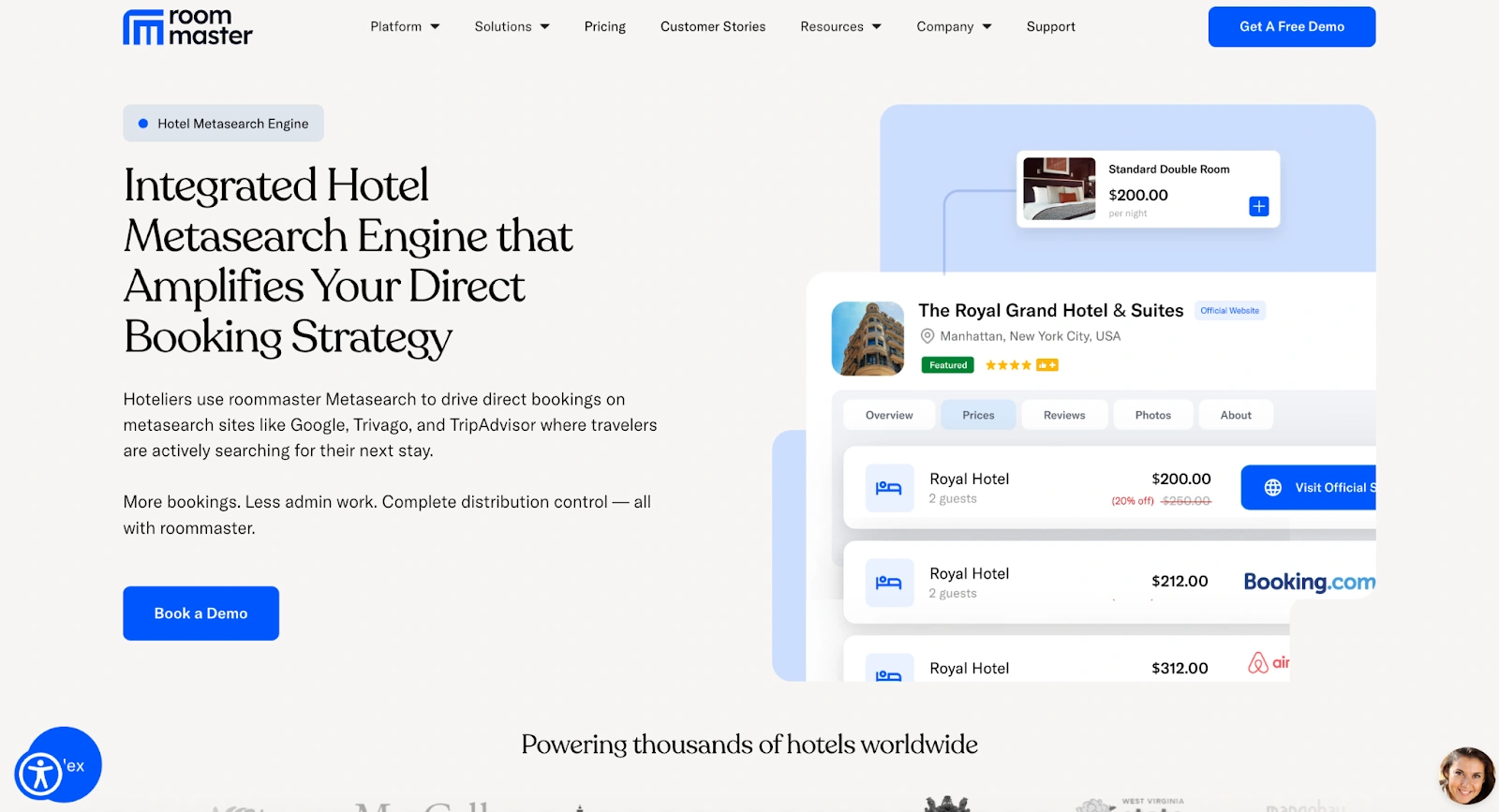Click the green Featured badge
Viewport: 1499px width, 812px height.
click(948, 365)
